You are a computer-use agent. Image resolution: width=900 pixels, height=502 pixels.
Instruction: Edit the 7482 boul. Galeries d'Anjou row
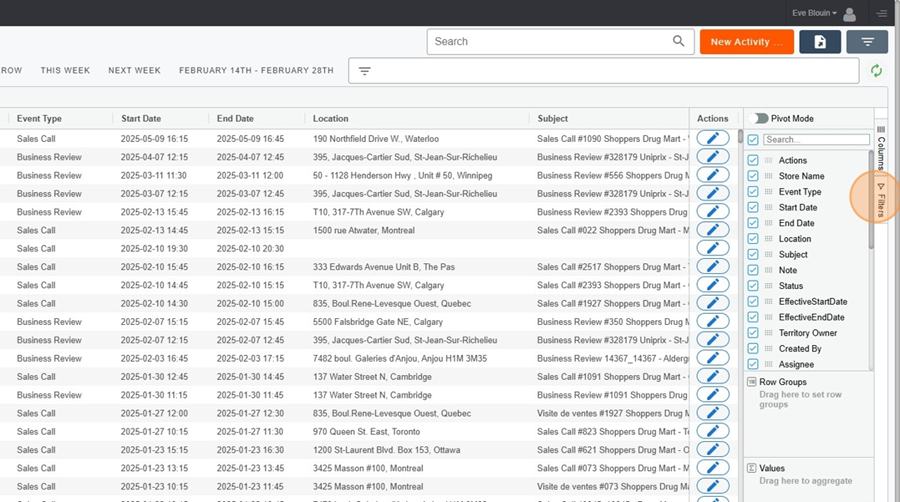click(713, 358)
